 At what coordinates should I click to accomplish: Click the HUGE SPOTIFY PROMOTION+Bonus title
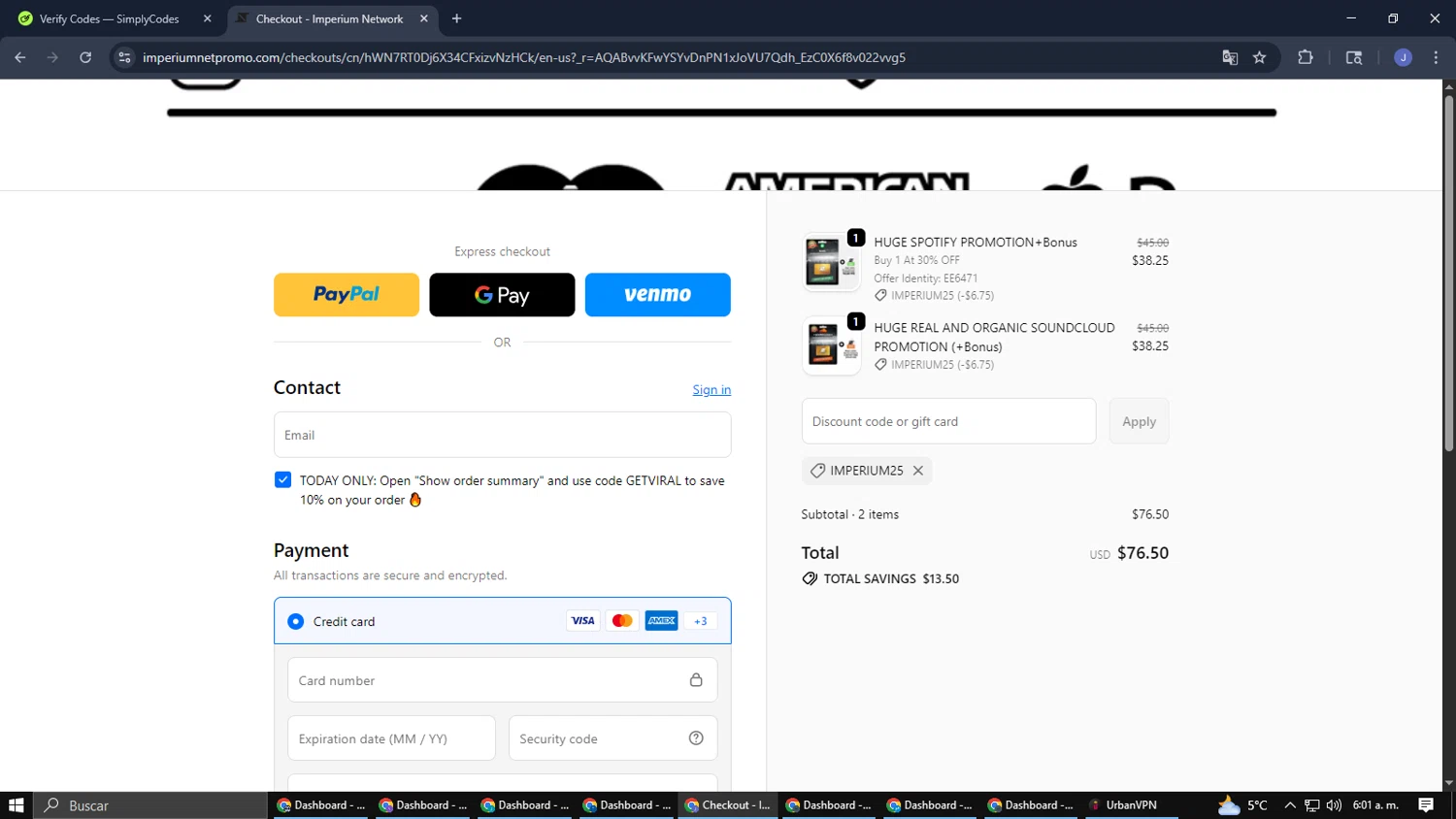coord(975,243)
